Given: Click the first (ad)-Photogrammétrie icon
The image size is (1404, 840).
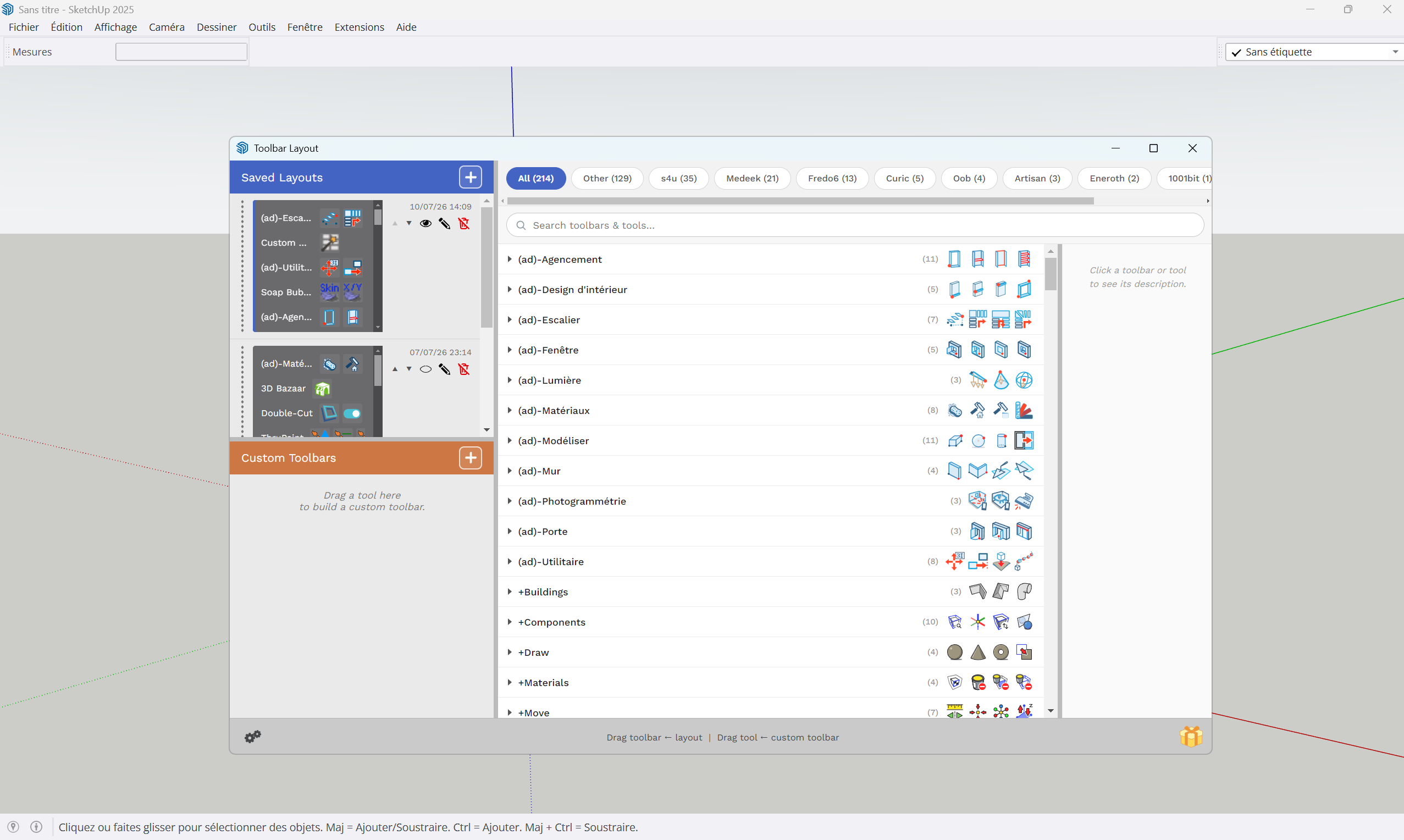Looking at the screenshot, I should tap(977, 501).
